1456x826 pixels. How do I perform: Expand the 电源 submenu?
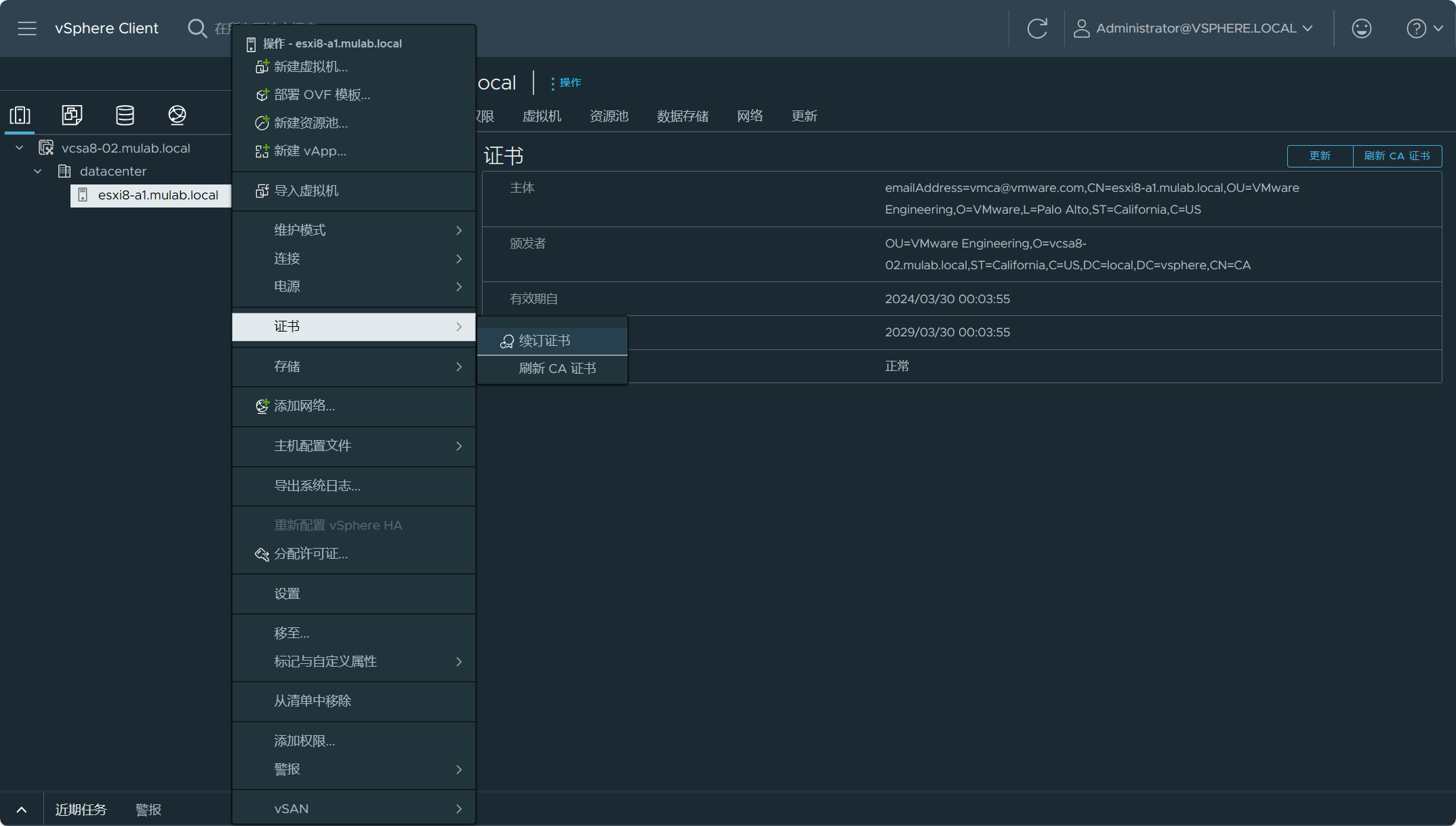(x=354, y=286)
